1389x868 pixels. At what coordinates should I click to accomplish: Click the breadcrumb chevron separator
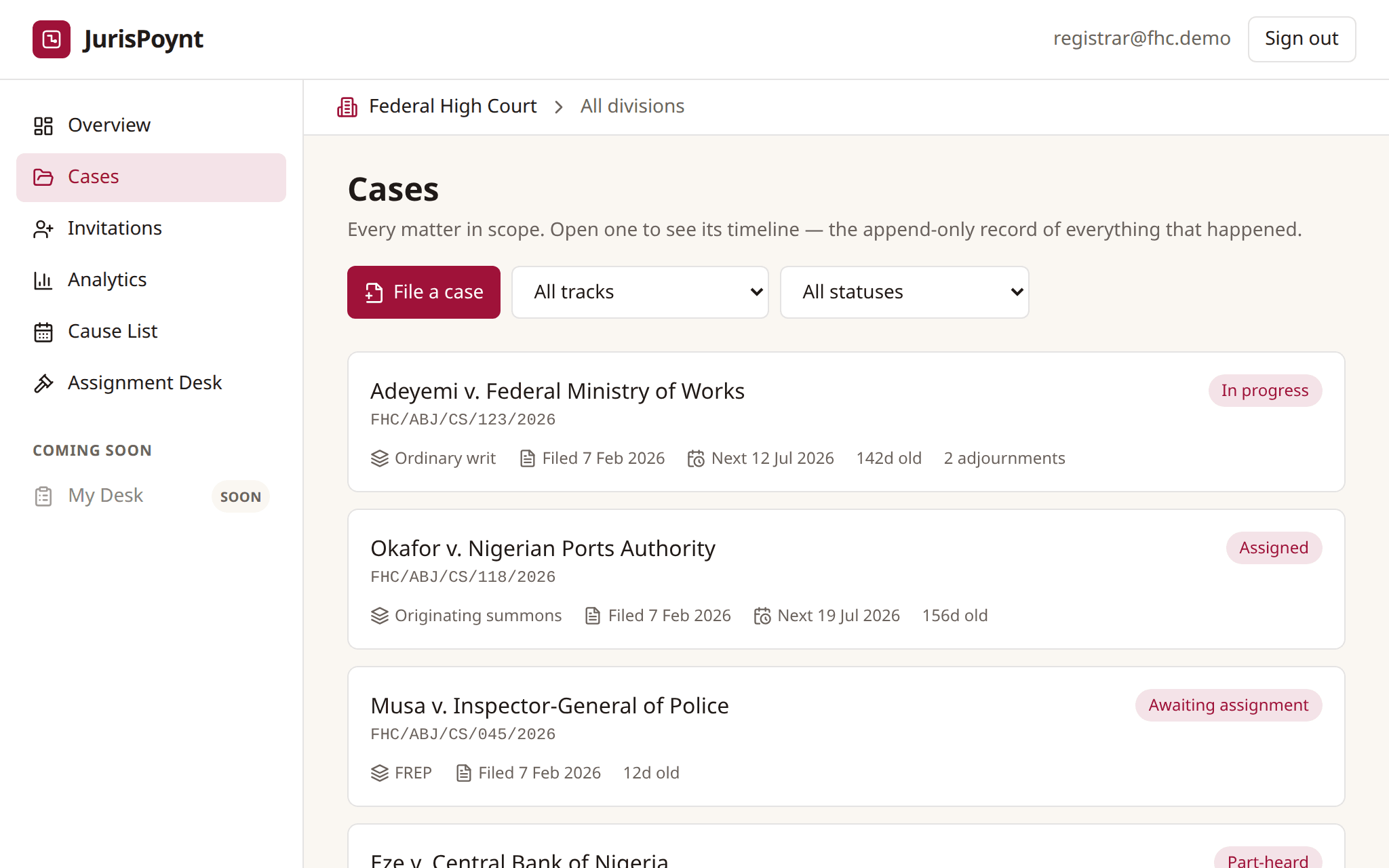tap(558, 107)
